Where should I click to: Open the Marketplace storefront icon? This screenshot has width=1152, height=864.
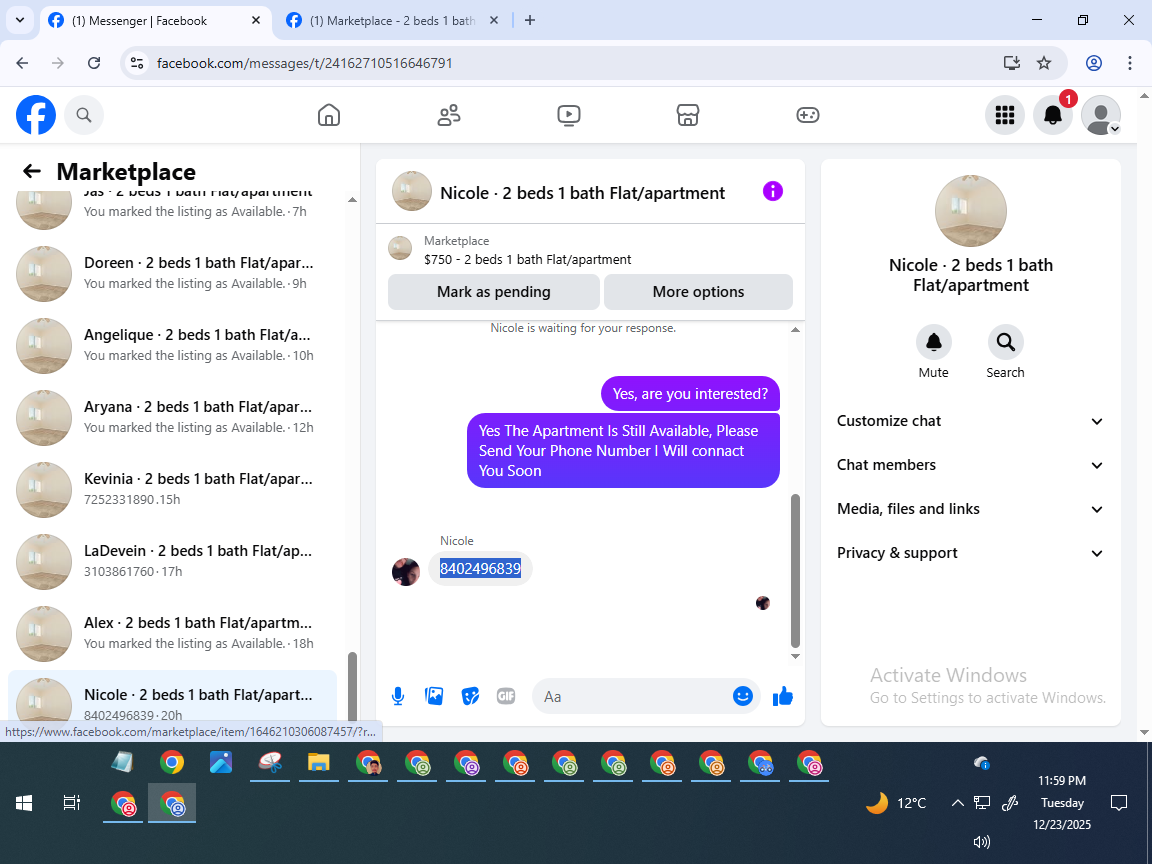click(688, 115)
